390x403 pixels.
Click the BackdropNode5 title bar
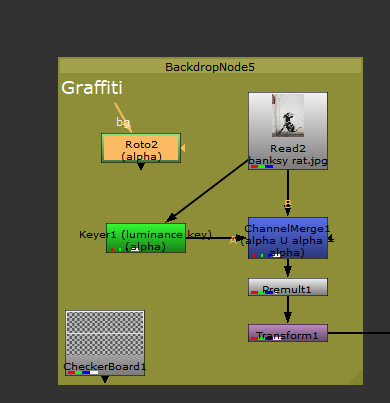210,67
